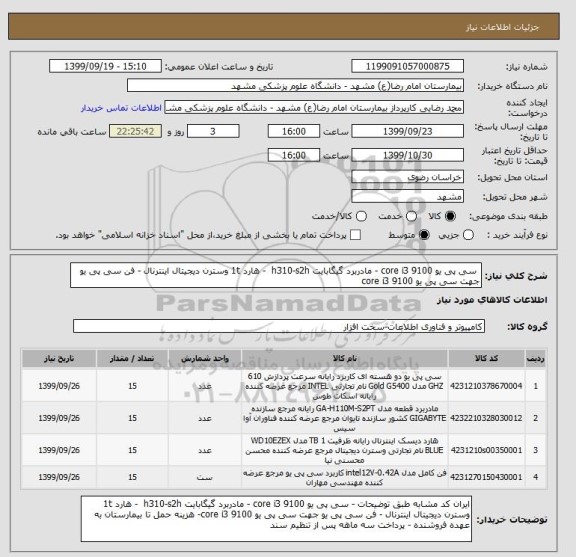Viewport: 576px width, 557px height.
Task: Toggle the اسناد خزانه اسلامی payment checkbox
Action: [x=355, y=235]
